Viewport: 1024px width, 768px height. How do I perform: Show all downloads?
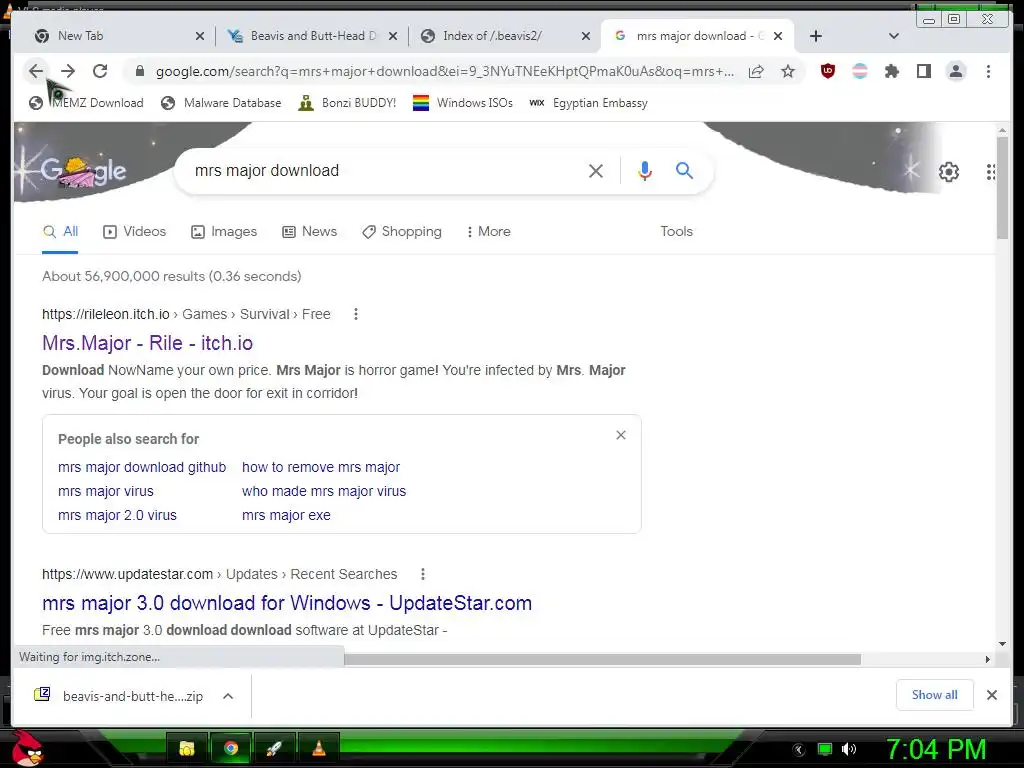935,695
